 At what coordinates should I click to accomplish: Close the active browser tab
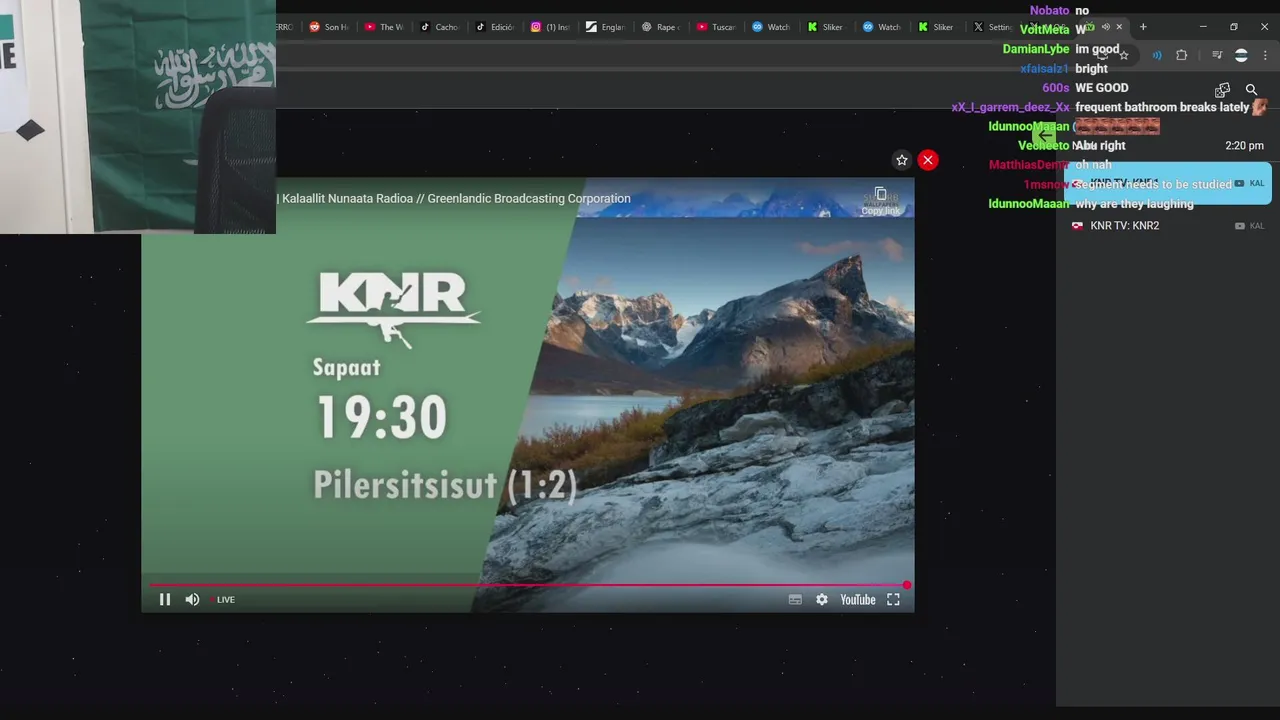coord(1119,27)
